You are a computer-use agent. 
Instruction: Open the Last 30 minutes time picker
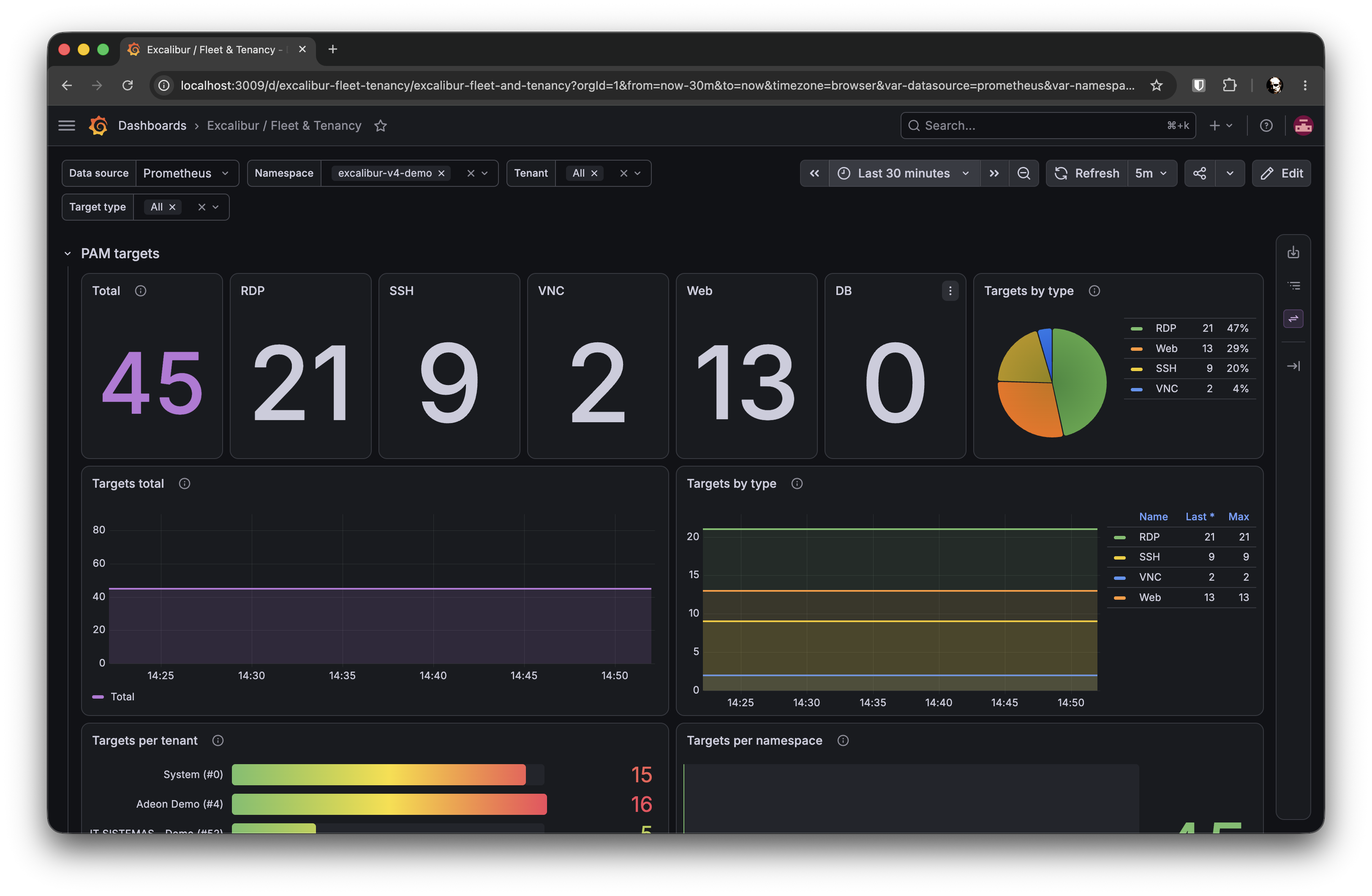[x=904, y=173]
